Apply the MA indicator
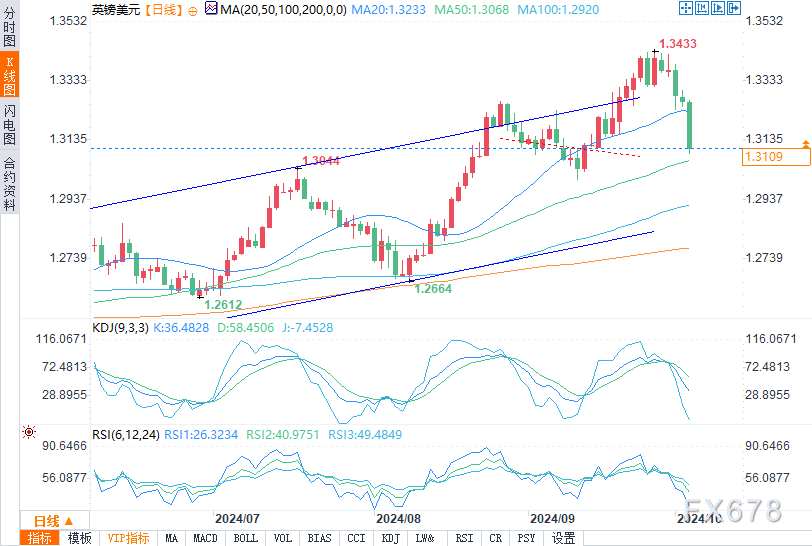 tap(171, 538)
